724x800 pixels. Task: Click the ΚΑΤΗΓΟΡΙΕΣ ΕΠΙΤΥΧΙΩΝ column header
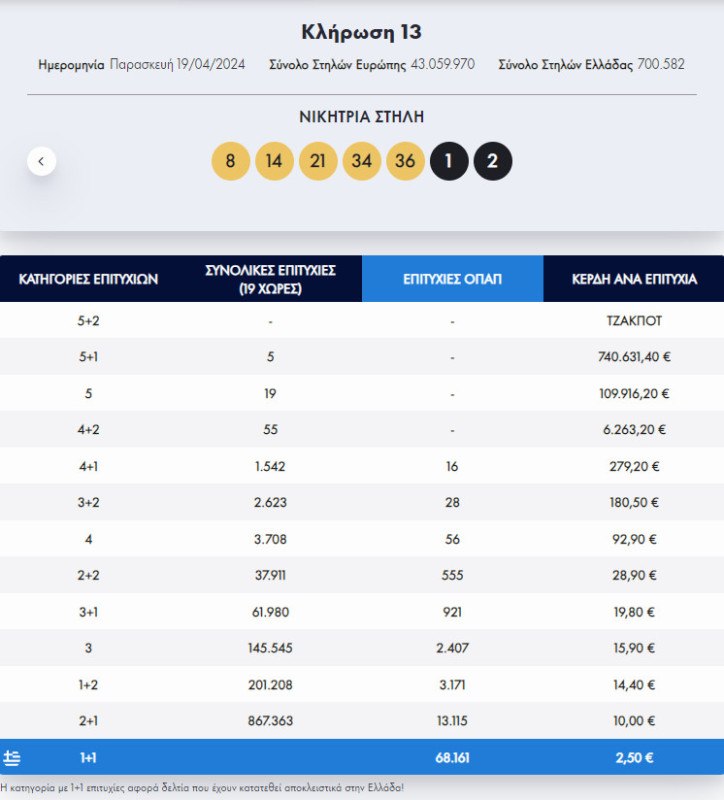(x=89, y=279)
